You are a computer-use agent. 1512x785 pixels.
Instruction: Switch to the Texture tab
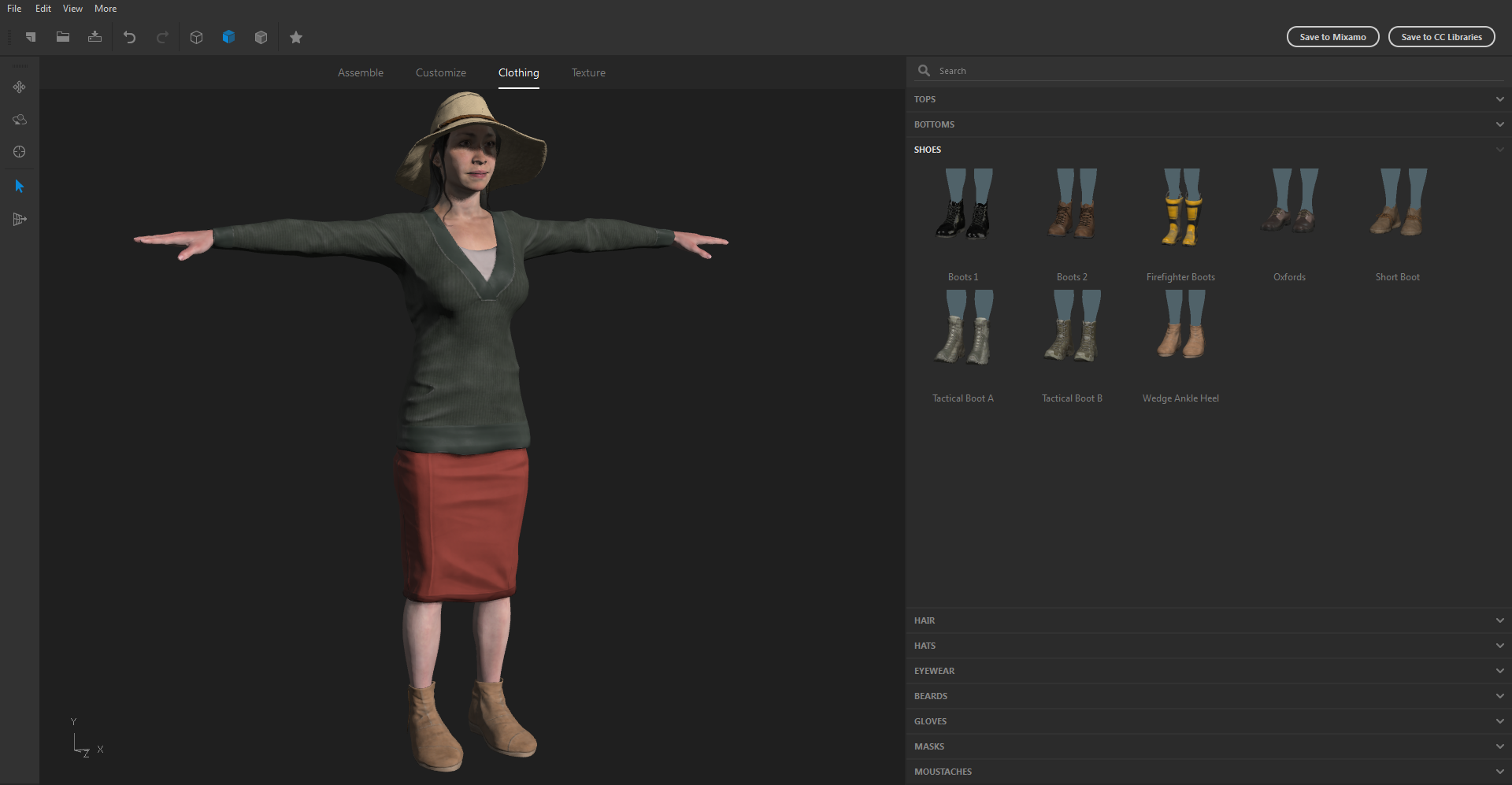588,72
